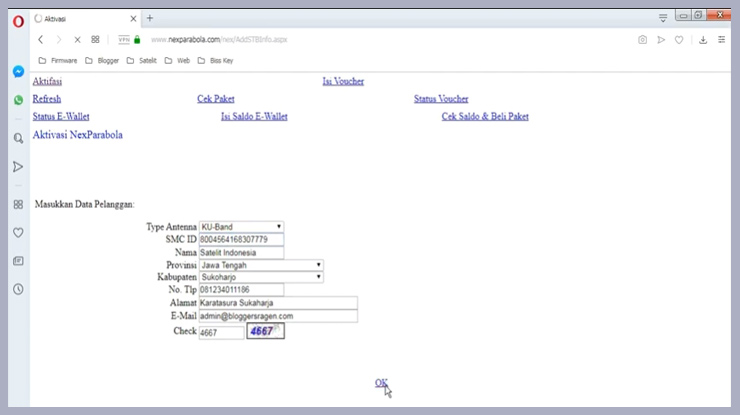Click the address bar URL
This screenshot has height=415, width=740.
(x=219, y=40)
